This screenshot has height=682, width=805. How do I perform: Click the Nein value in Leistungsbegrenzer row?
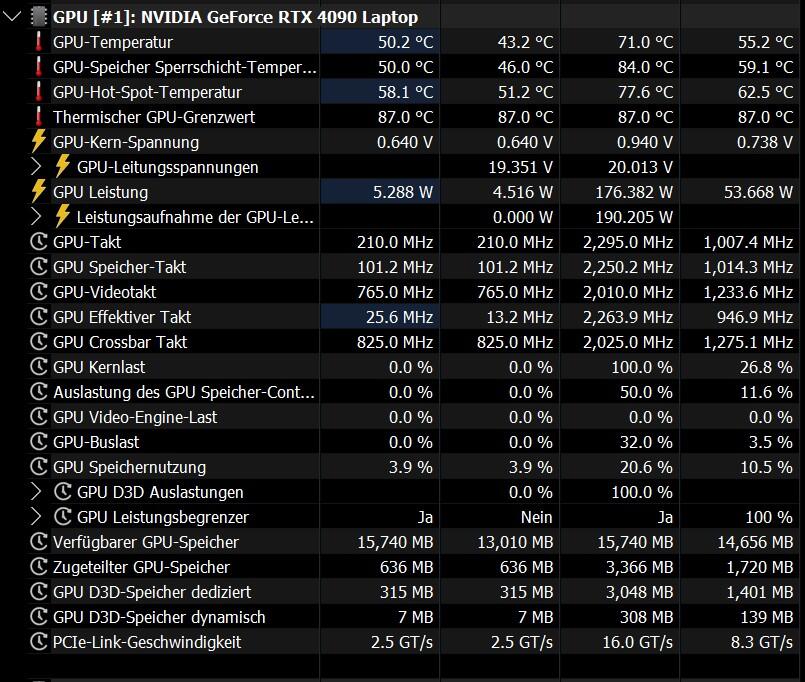coord(536,517)
